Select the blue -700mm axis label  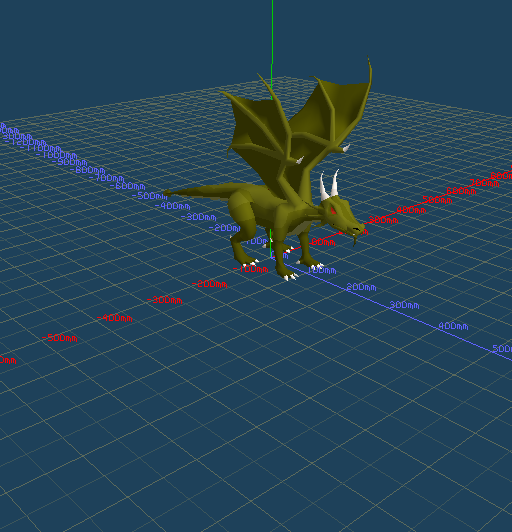click(107, 178)
